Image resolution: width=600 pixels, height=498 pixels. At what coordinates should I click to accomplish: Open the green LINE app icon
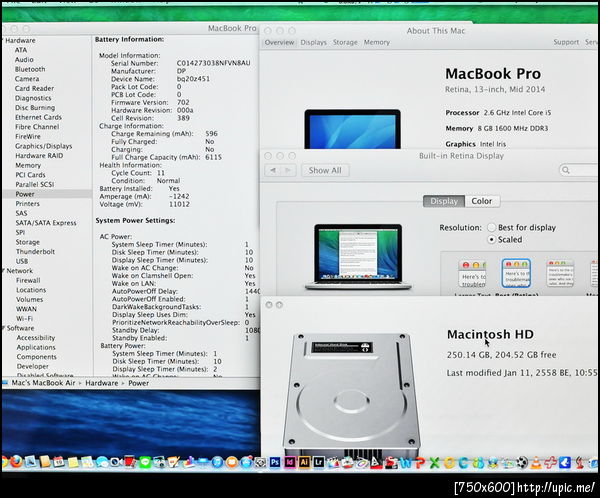tap(145, 462)
